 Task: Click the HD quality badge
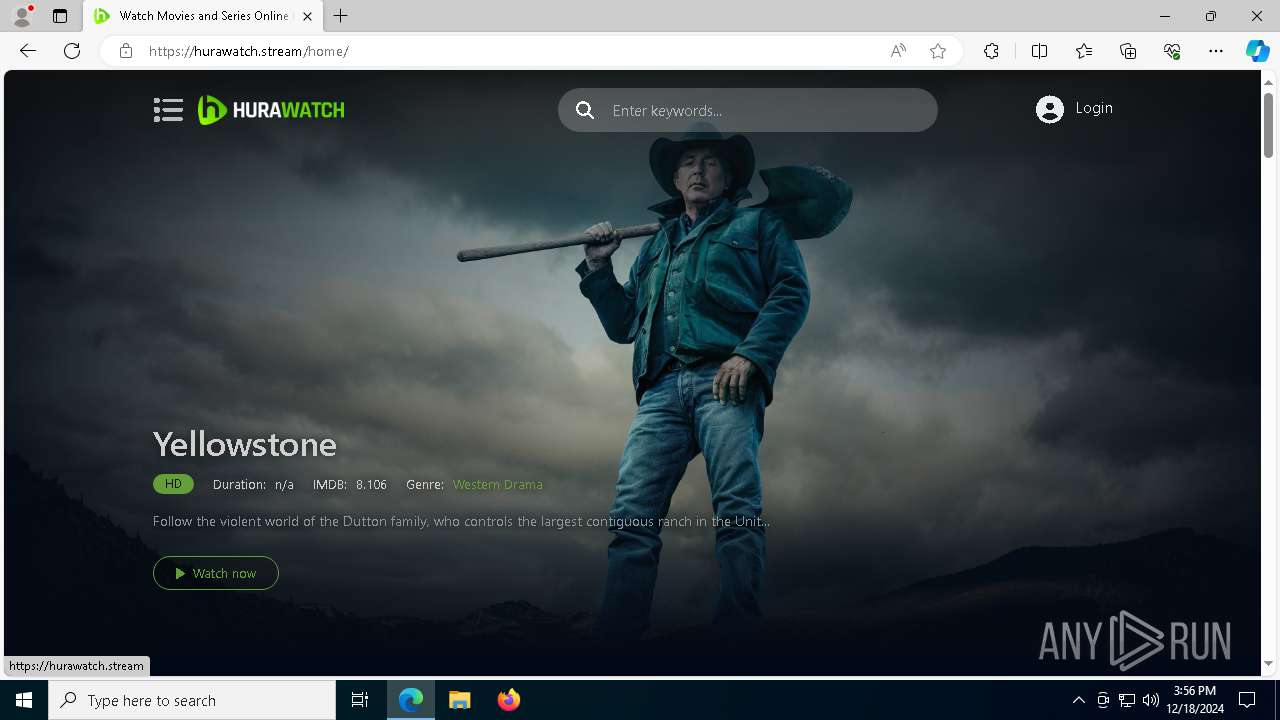pyautogui.click(x=173, y=484)
